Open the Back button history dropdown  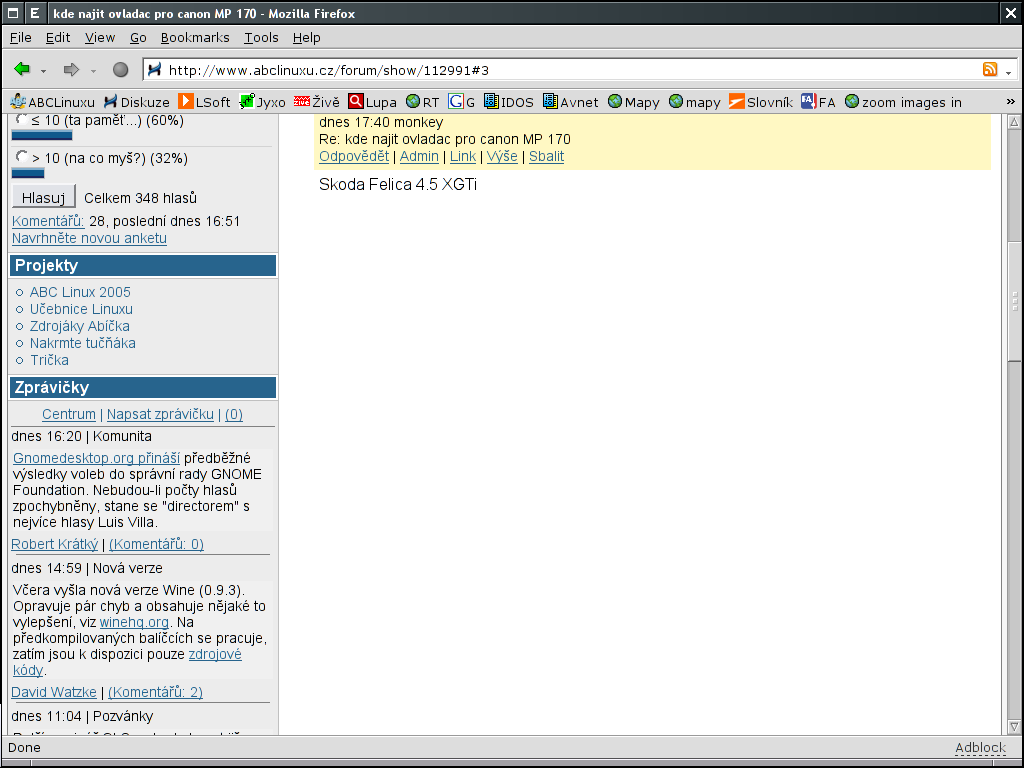click(43, 71)
